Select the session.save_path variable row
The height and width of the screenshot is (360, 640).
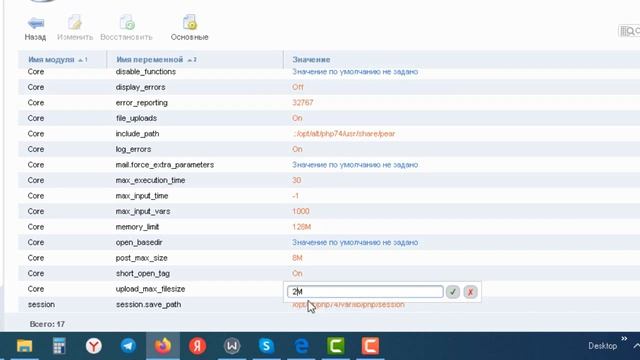click(x=329, y=304)
